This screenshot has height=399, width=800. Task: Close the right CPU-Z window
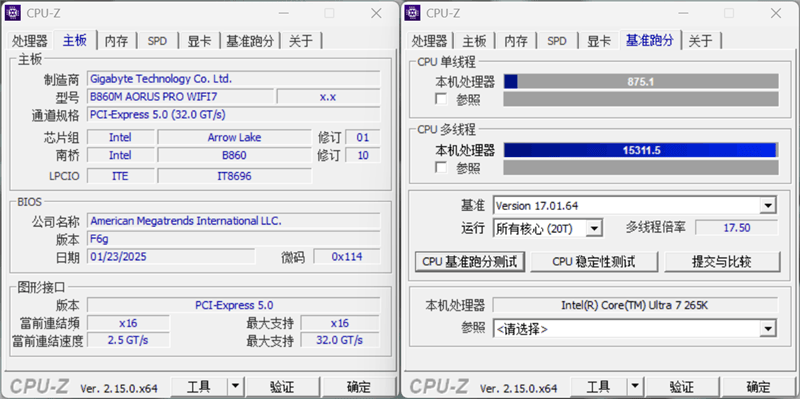[776, 13]
